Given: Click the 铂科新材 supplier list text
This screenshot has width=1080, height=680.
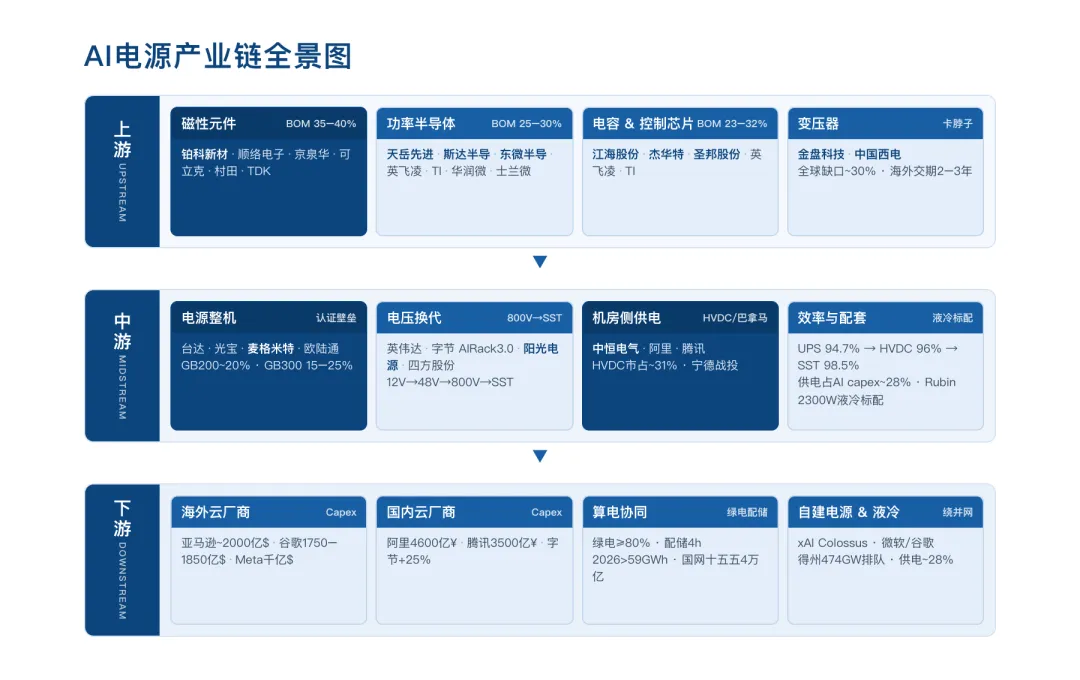Looking at the screenshot, I should point(266,163).
